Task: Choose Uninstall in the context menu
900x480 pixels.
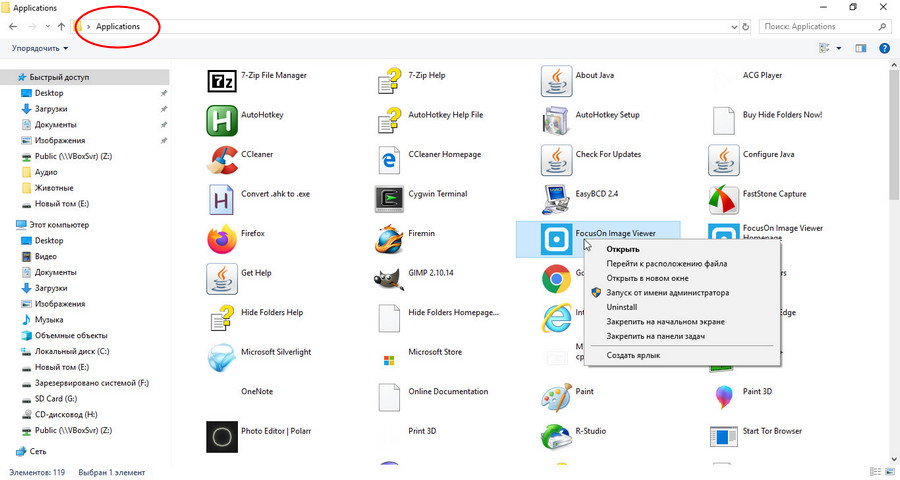Action: [x=622, y=307]
